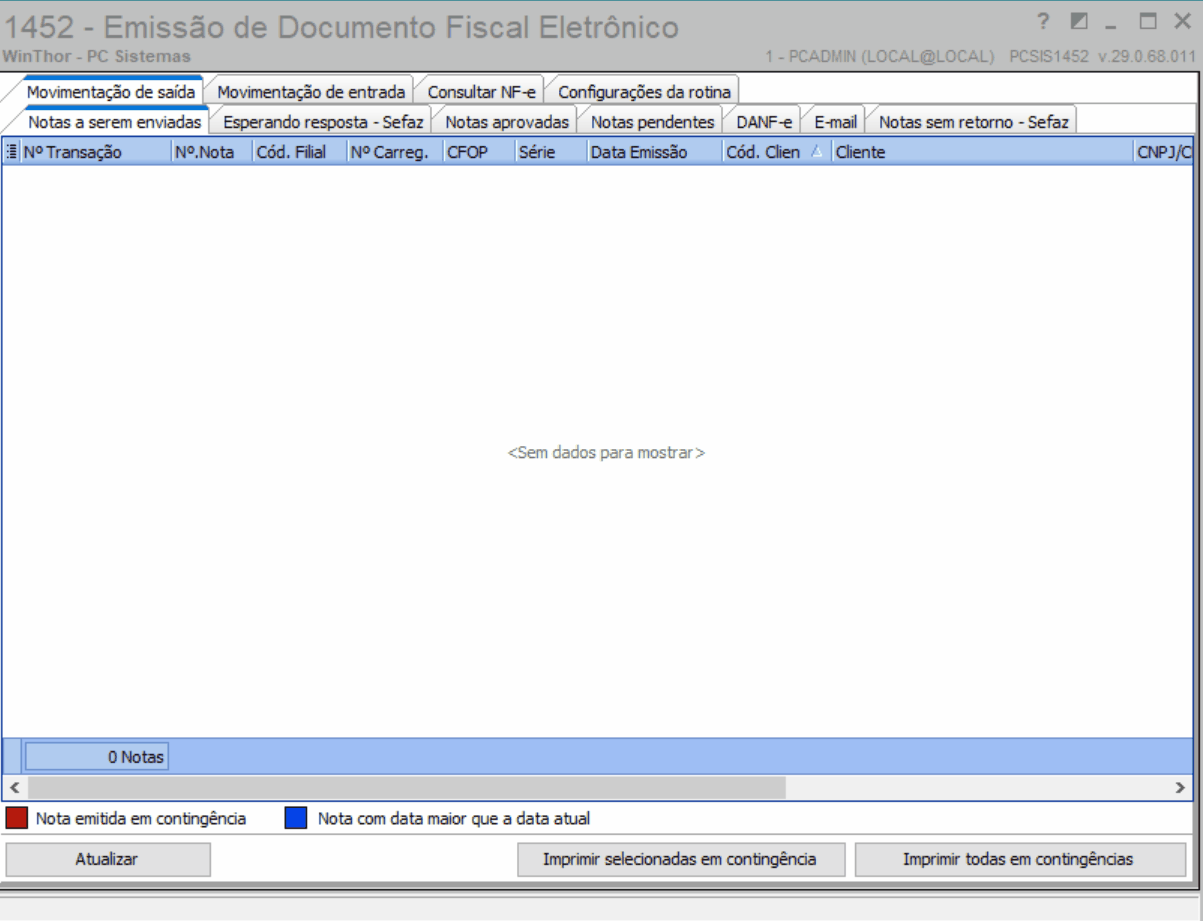Click the Atualizar button

[x=107, y=859]
